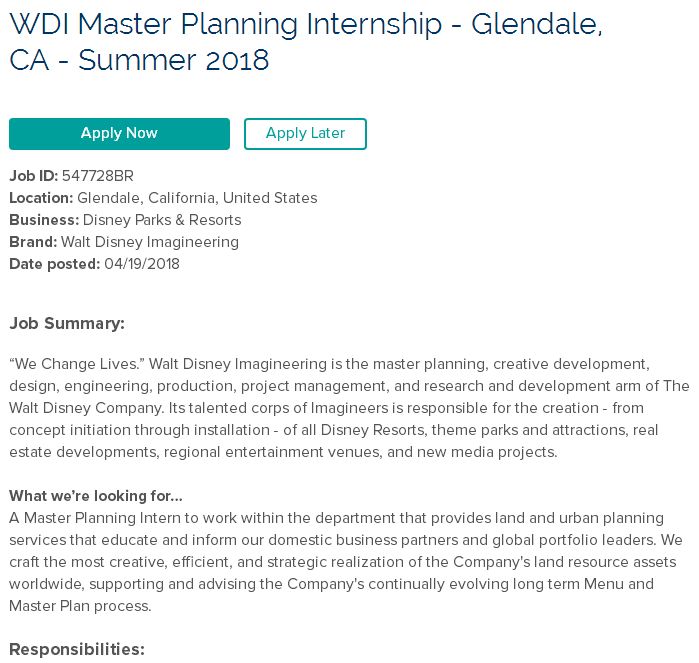Viewport: 699px width, 663px height.
Task: Click Disney Parks & Resorts text
Action: tap(162, 219)
